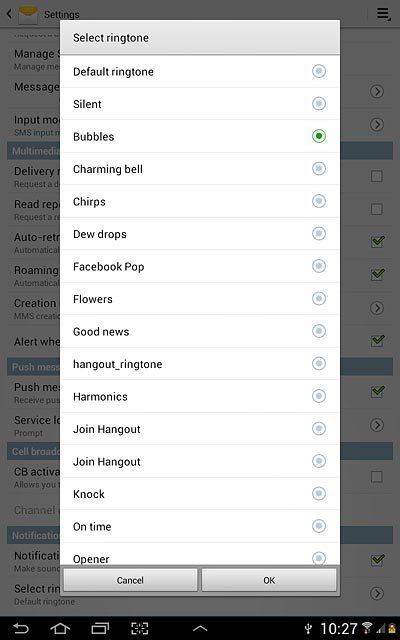Viewport: 400px width, 640px height.
Task: Confirm the ringtone with OK
Action: click(x=269, y=580)
